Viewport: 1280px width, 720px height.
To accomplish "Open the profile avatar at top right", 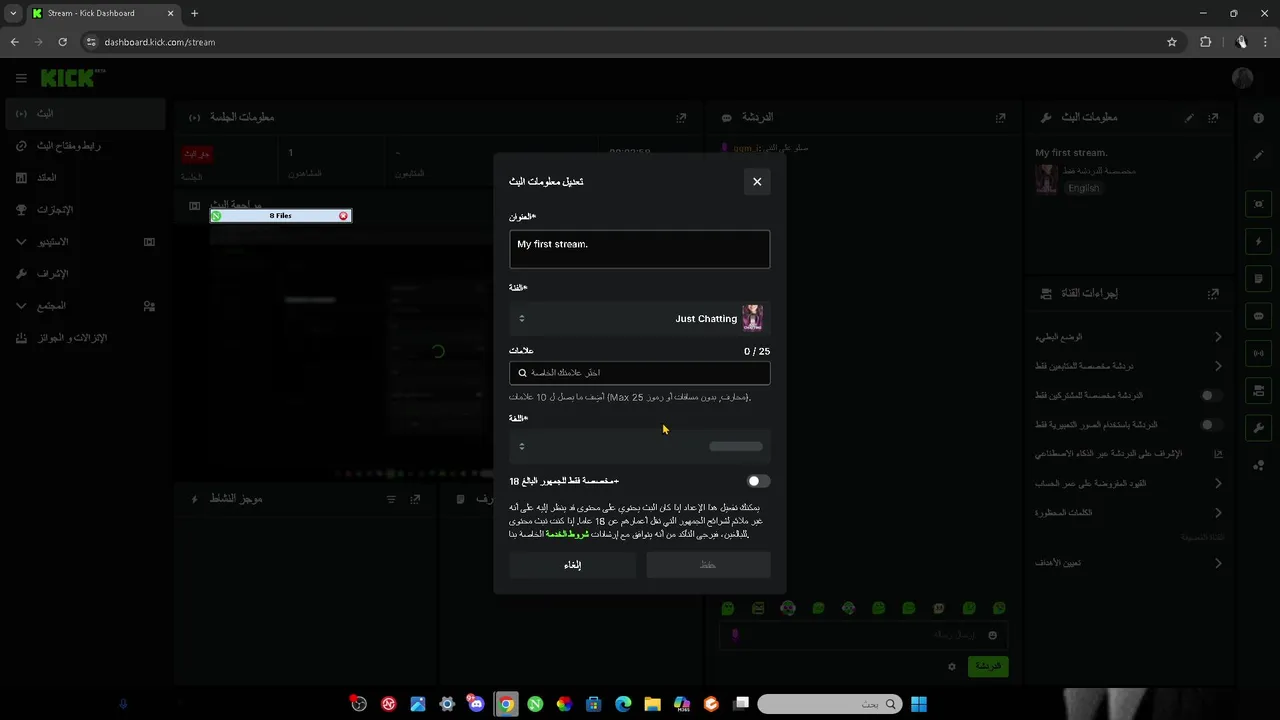I will (x=1242, y=78).
